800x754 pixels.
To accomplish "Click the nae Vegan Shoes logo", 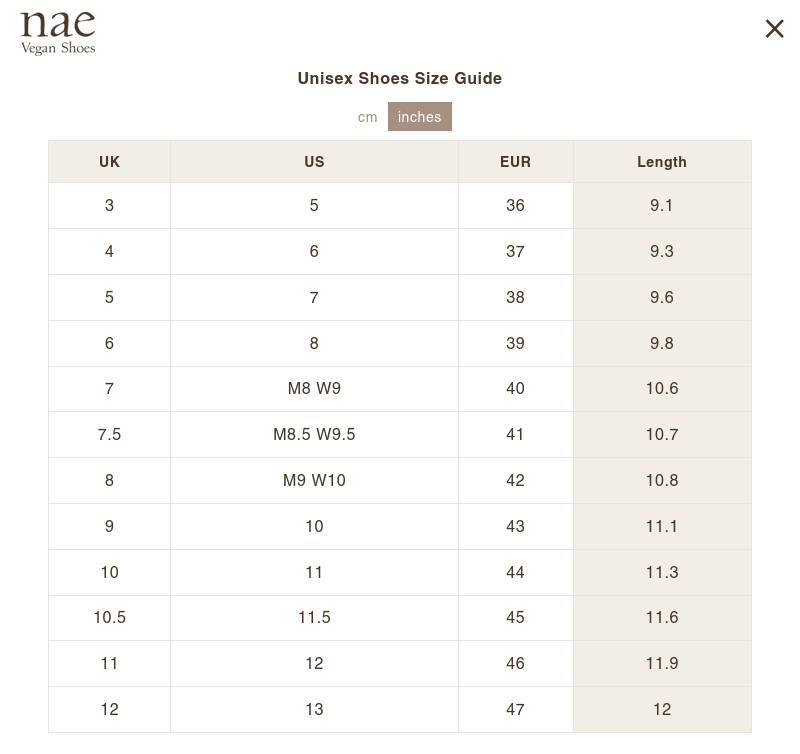I will click(x=58, y=32).
